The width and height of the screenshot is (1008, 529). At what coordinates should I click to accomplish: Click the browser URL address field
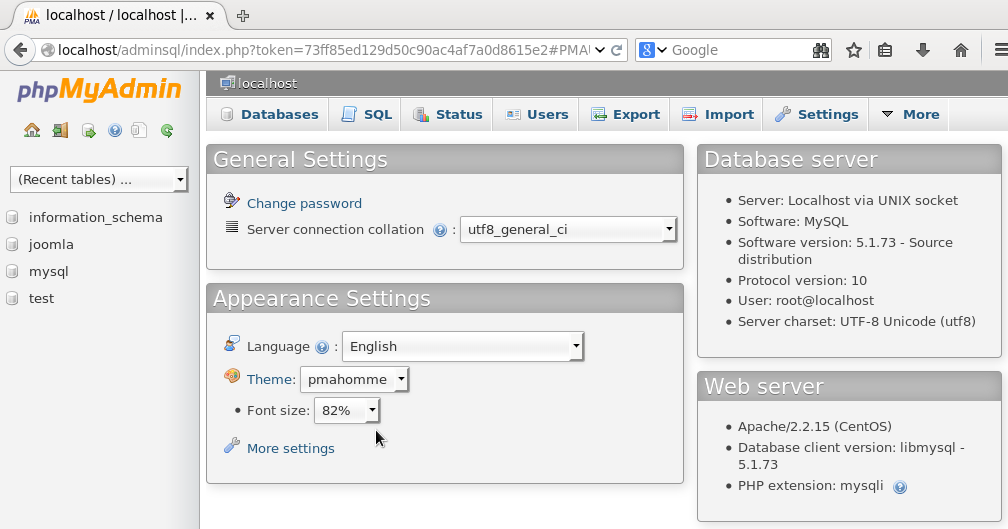(323, 50)
